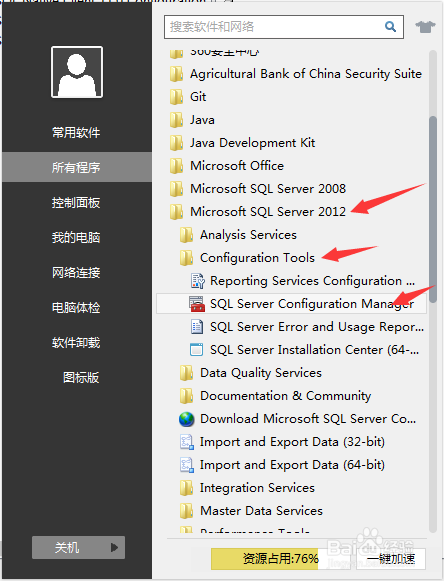
Task: Click into the 搜索软件和网络 search field
Action: coord(274,27)
